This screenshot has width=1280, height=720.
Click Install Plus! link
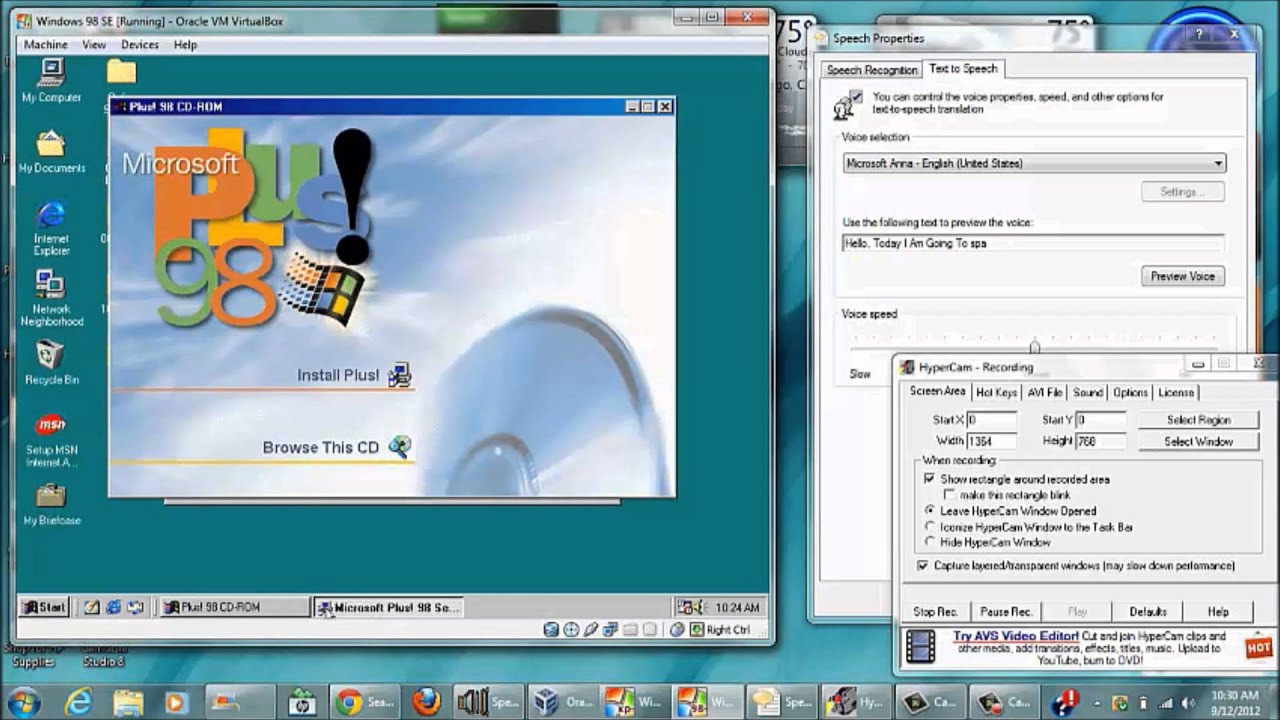[338, 375]
